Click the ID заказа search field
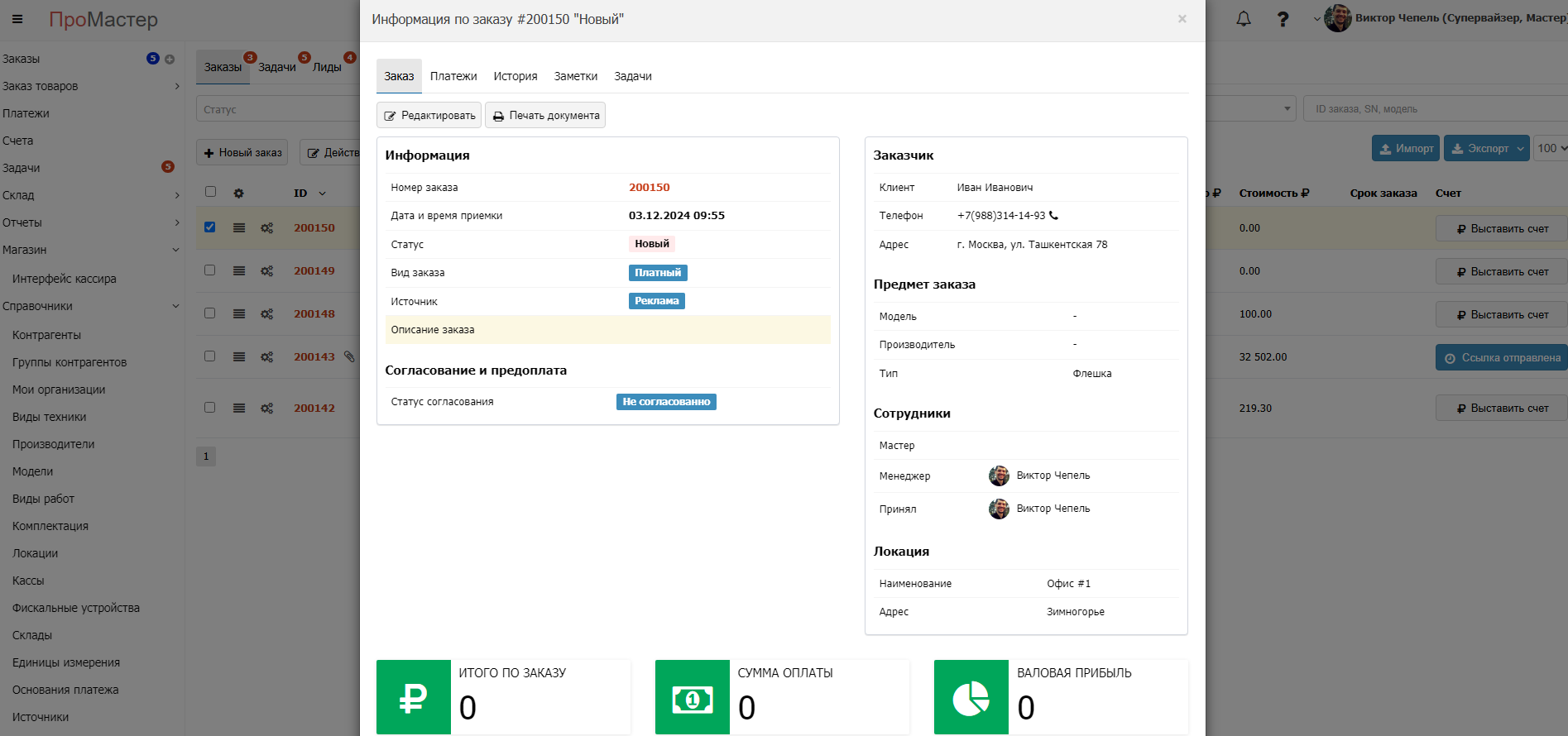 pos(1431,109)
